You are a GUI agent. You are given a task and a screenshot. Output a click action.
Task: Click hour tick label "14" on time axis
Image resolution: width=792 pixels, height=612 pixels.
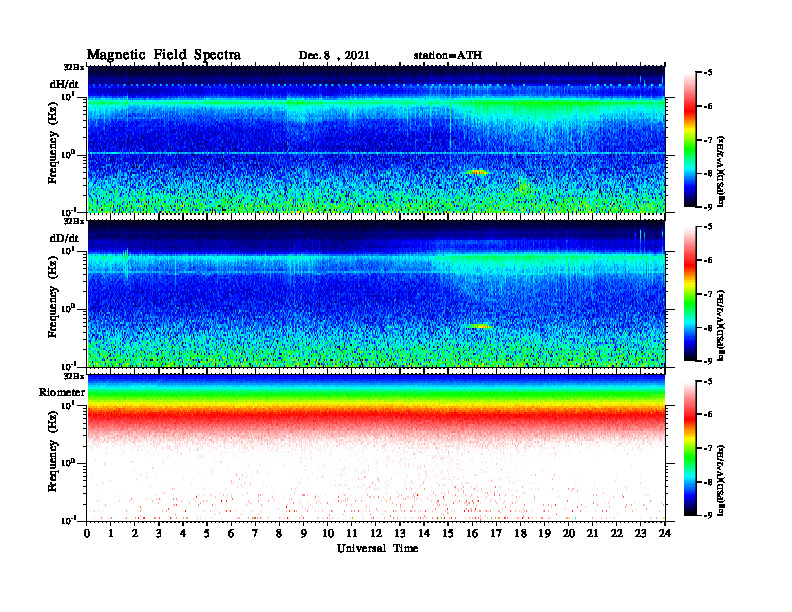point(424,533)
